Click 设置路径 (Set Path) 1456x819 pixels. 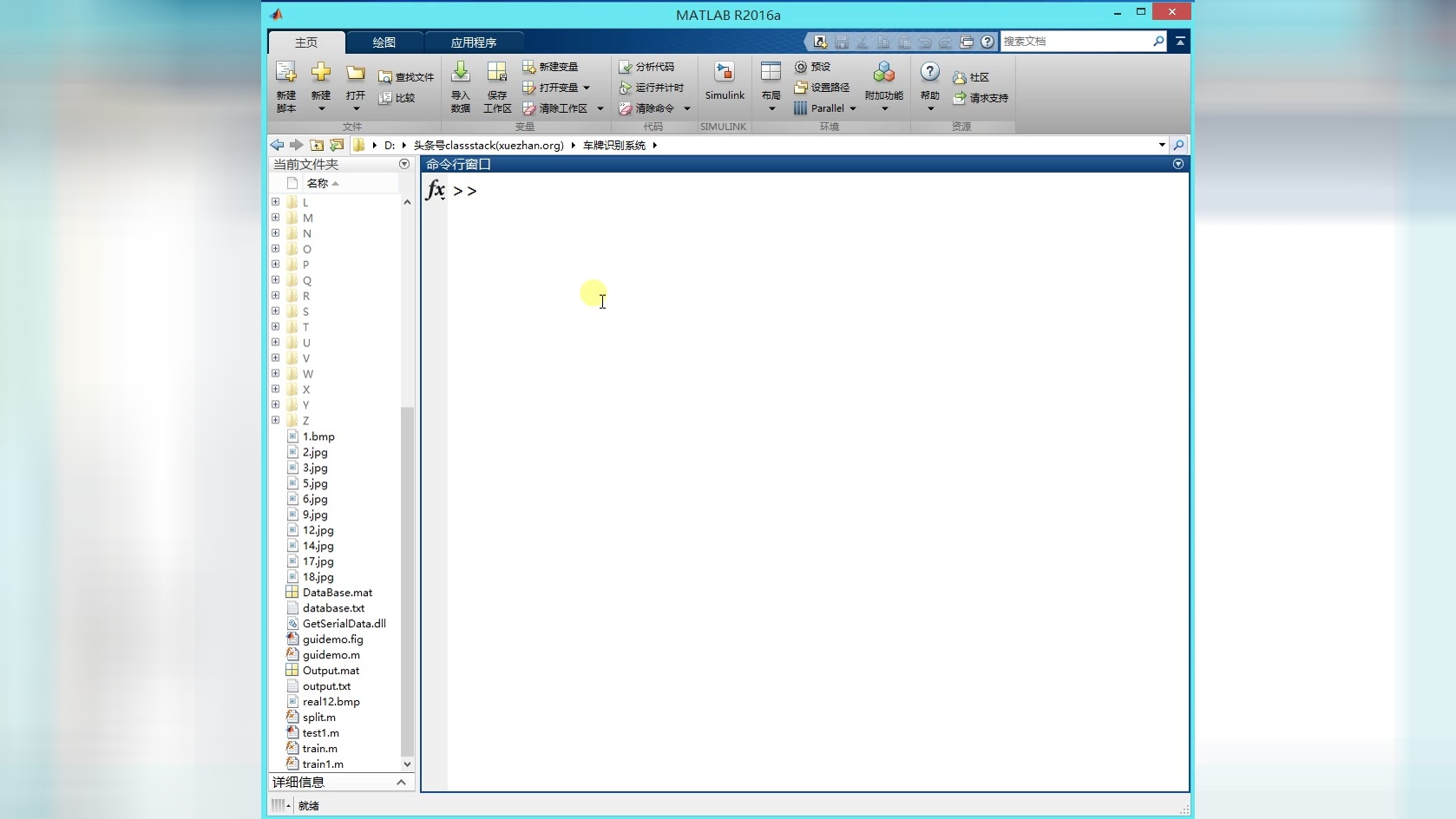[x=822, y=88]
